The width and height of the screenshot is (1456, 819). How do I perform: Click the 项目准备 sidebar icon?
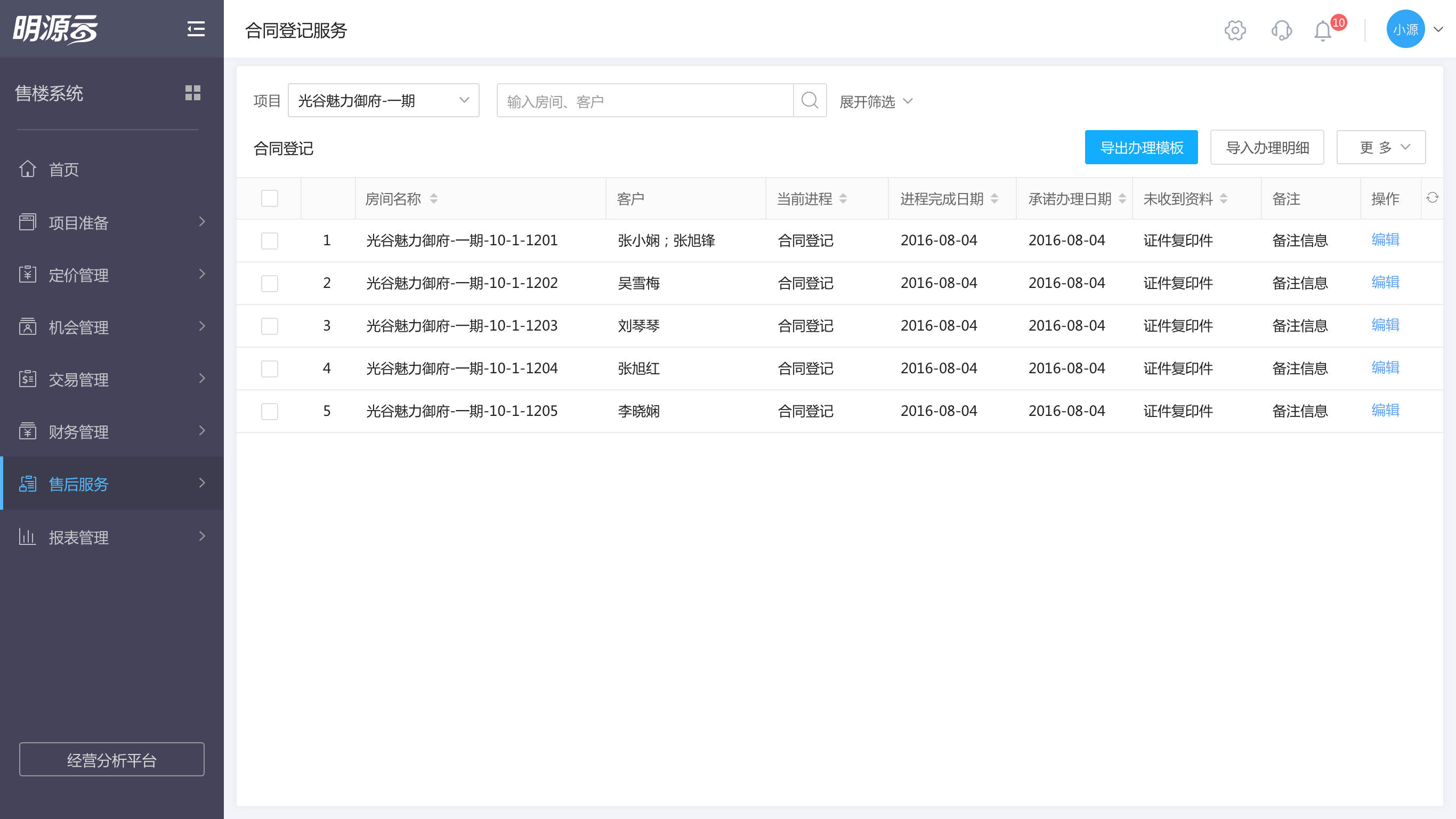click(x=28, y=222)
